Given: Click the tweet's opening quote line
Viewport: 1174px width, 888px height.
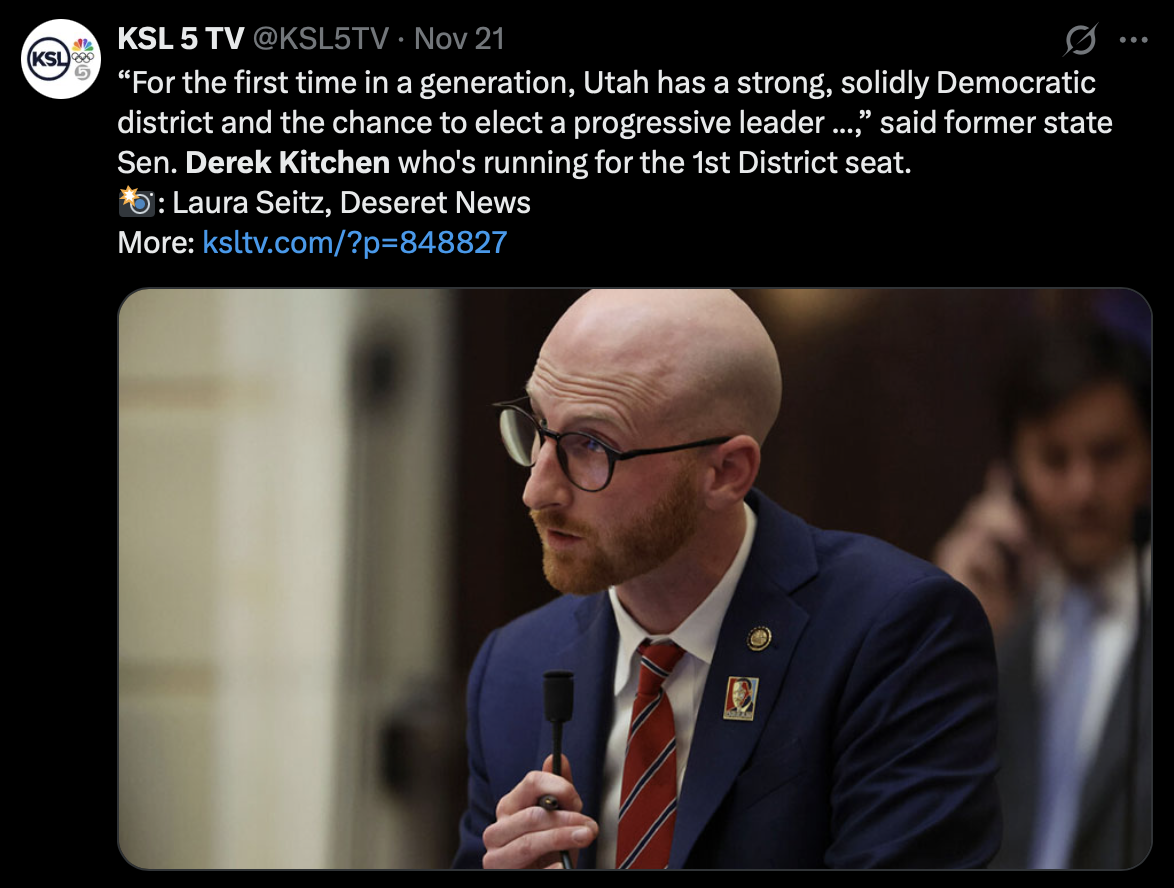Looking at the screenshot, I should pyautogui.click(x=606, y=82).
